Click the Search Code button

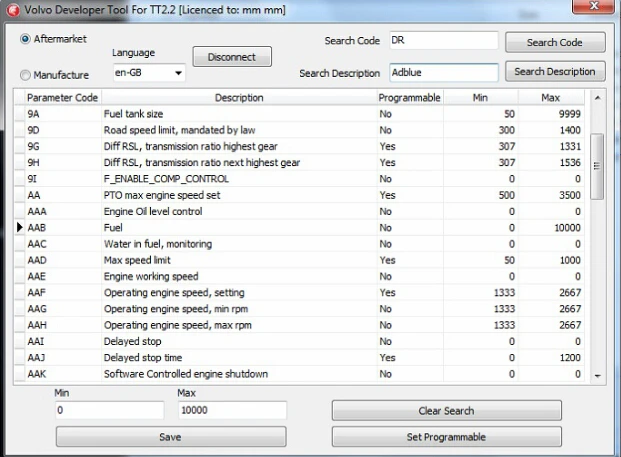pos(555,42)
